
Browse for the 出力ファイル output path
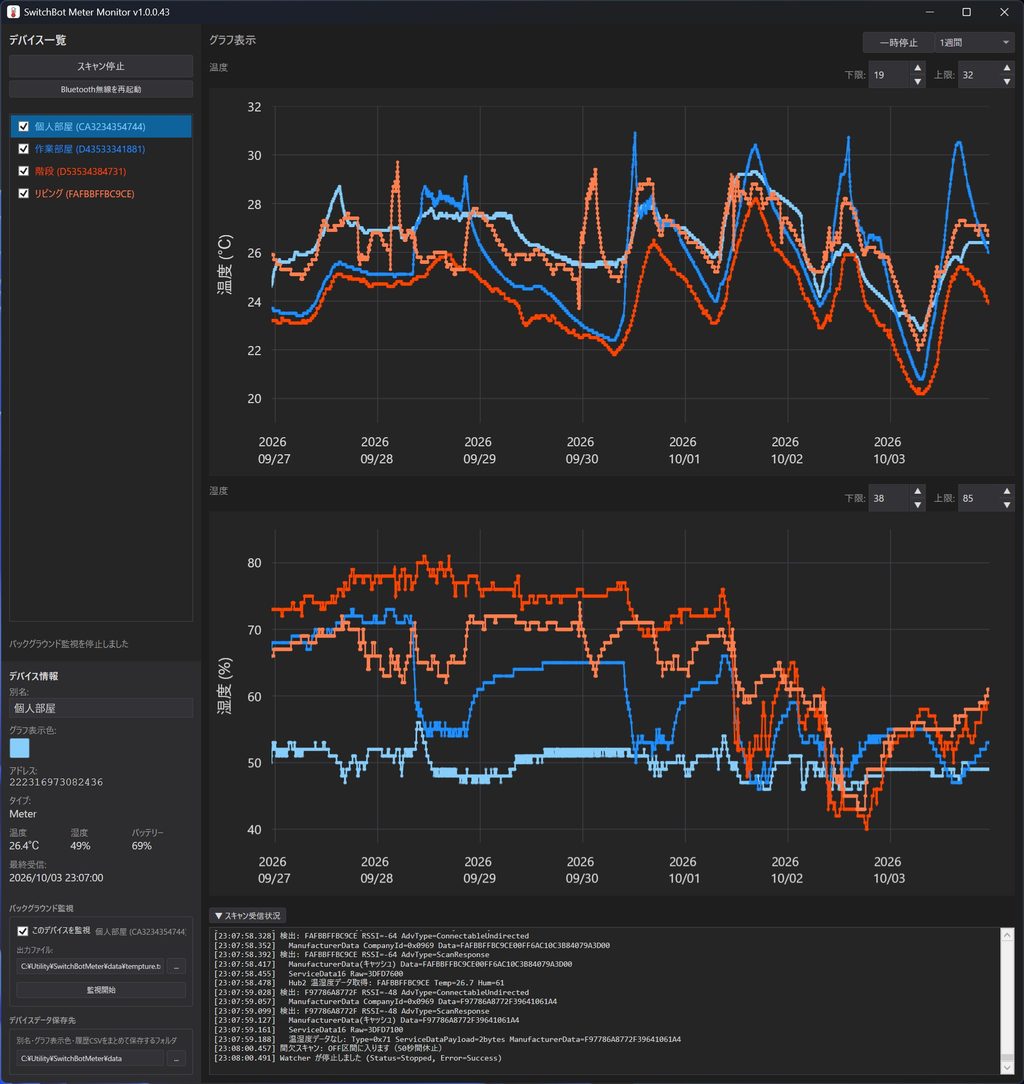pos(176,966)
